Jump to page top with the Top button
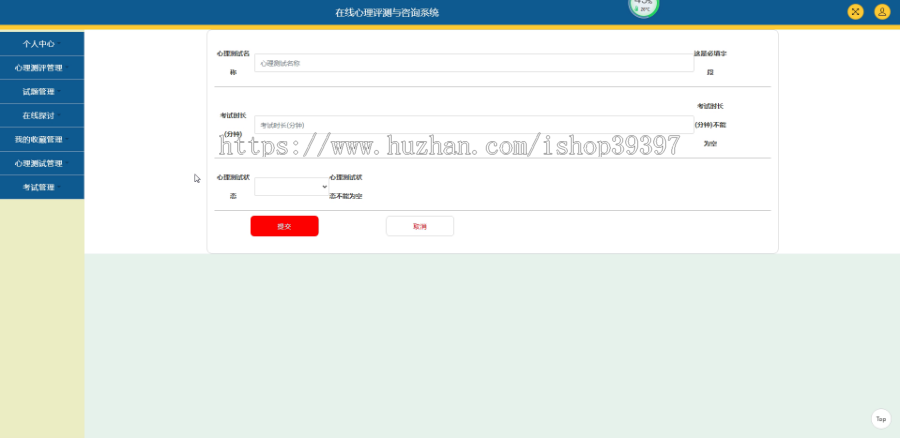 point(881,419)
